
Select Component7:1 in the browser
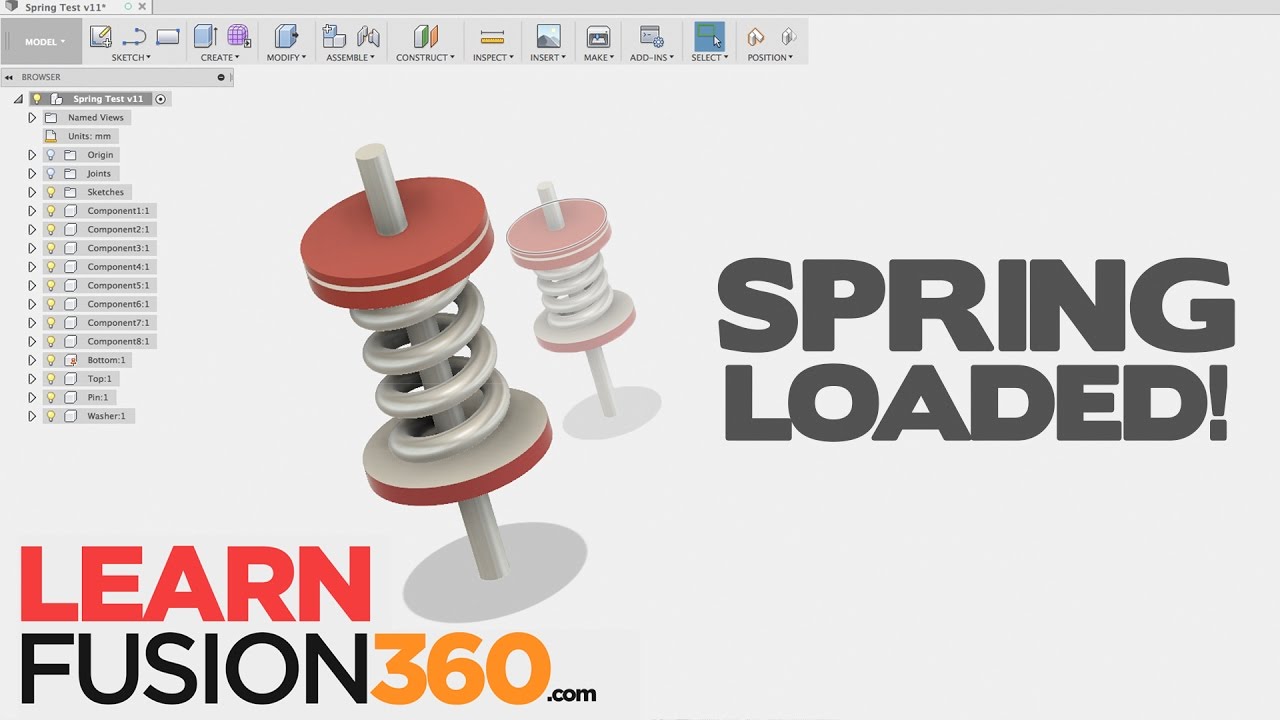118,323
